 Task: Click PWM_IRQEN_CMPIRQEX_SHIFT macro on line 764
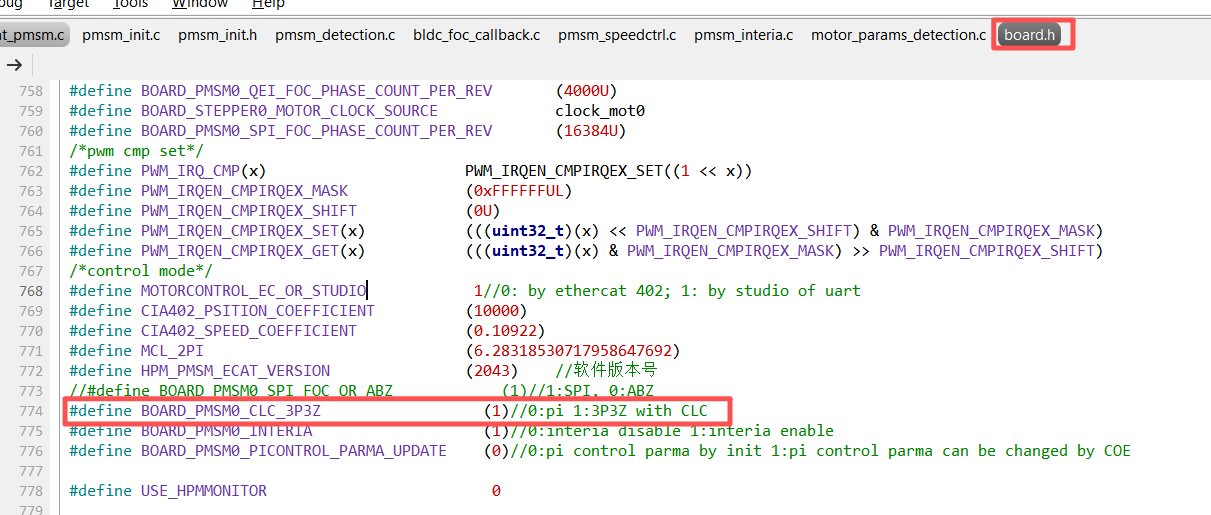click(x=248, y=211)
